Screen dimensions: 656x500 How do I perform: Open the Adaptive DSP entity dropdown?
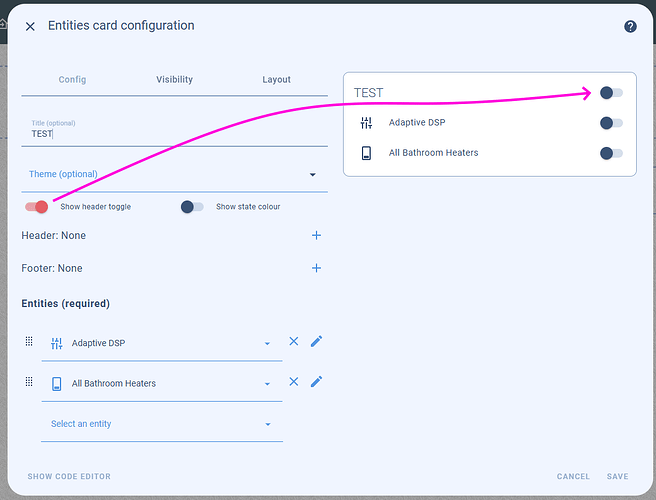162,344
